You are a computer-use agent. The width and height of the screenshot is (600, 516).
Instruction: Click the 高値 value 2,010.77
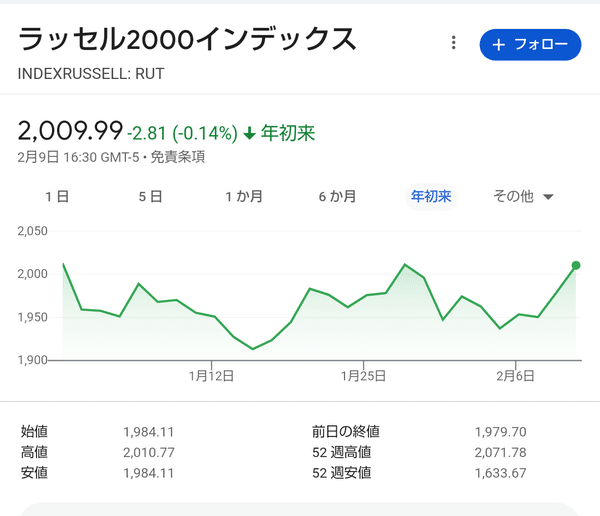point(149,453)
